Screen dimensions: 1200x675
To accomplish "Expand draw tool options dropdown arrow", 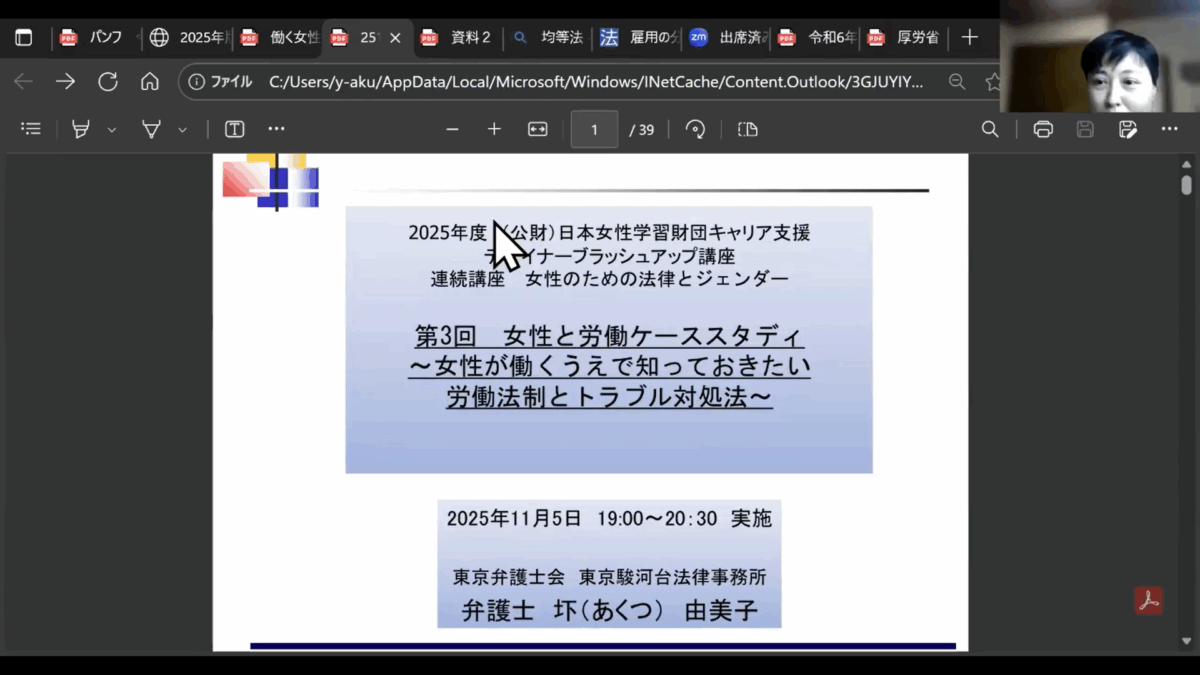I will pyautogui.click(x=182, y=130).
